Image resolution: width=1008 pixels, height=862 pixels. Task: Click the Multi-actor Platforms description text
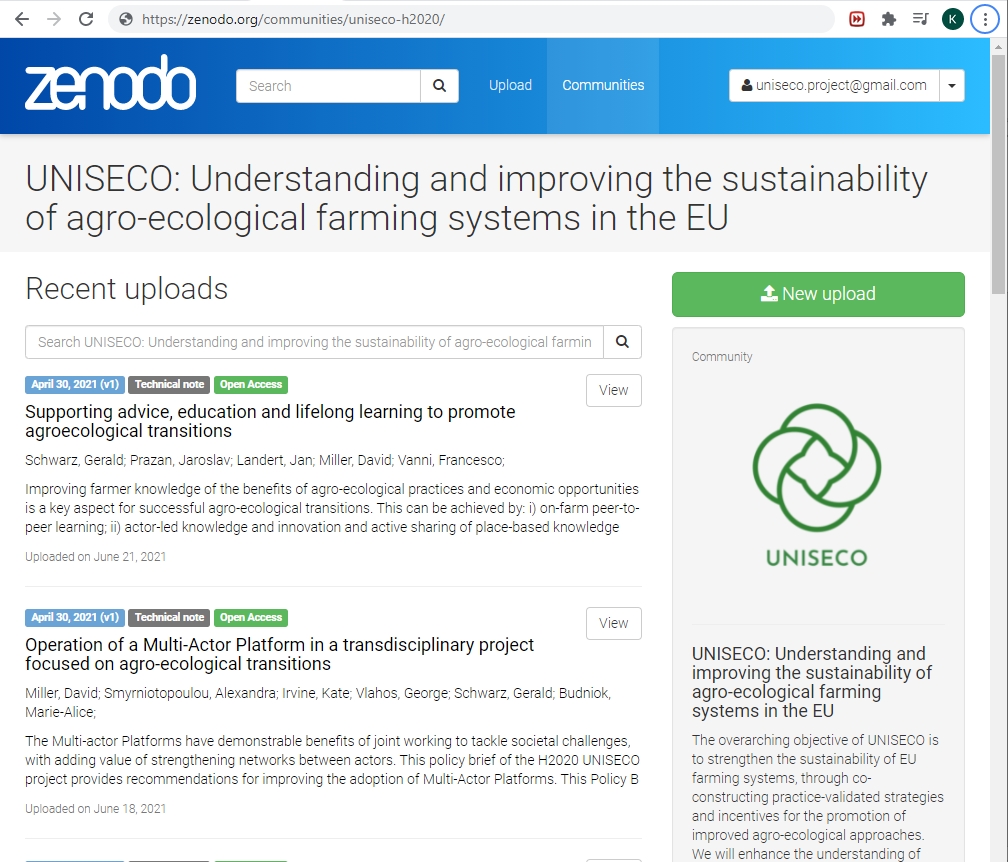(x=332, y=760)
